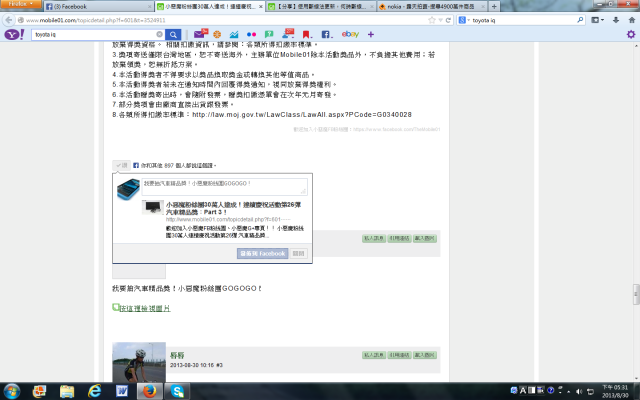Switch to the 【分享】 tab
The width and height of the screenshot is (640, 400).
321,7
